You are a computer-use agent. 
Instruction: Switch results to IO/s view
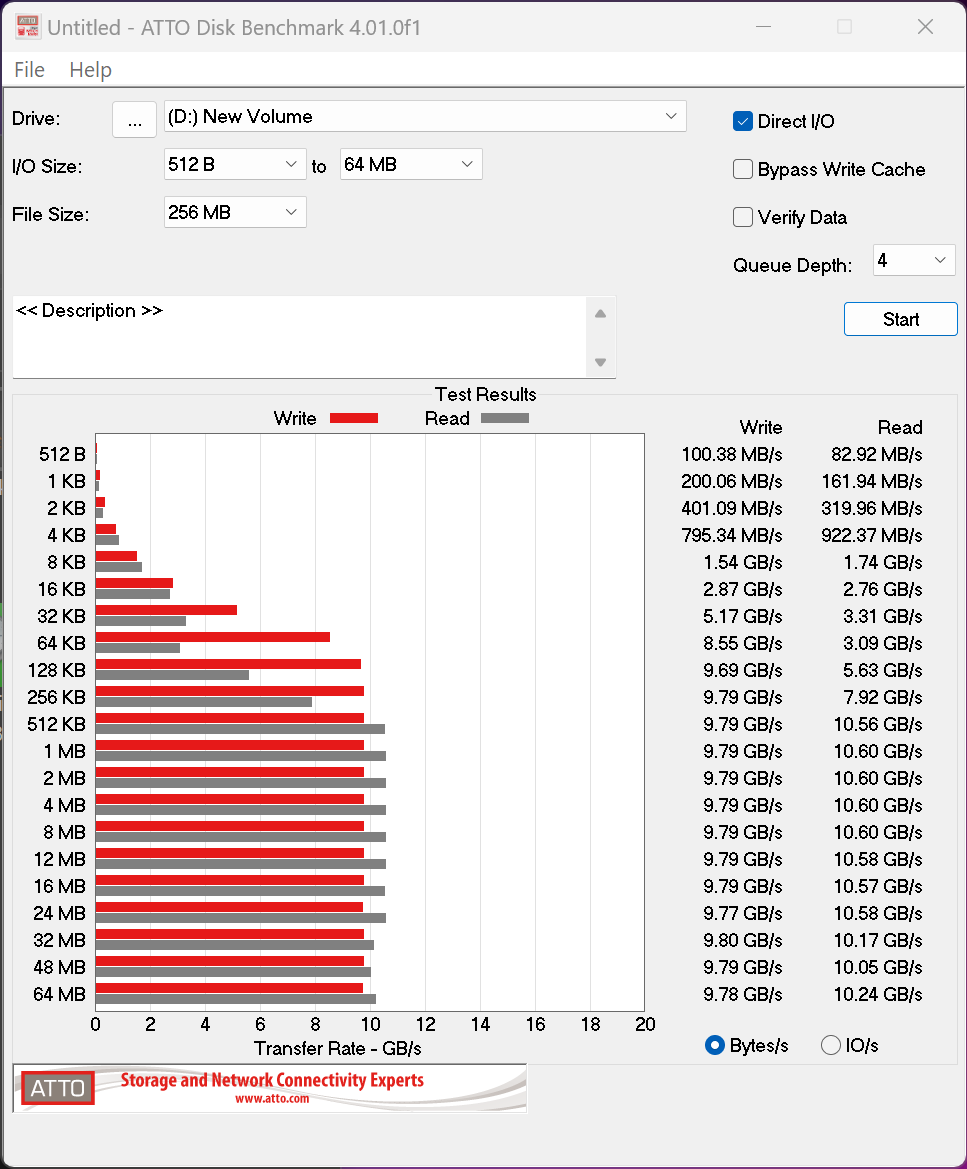(831, 1045)
